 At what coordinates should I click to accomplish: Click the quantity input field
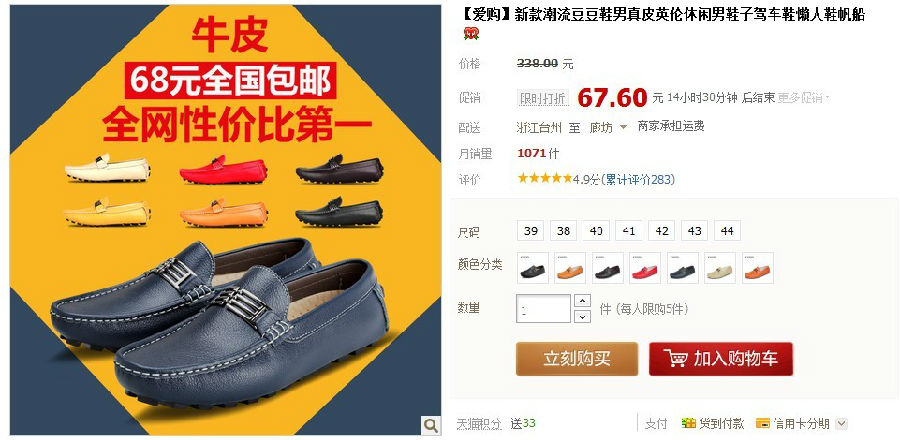pyautogui.click(x=544, y=309)
